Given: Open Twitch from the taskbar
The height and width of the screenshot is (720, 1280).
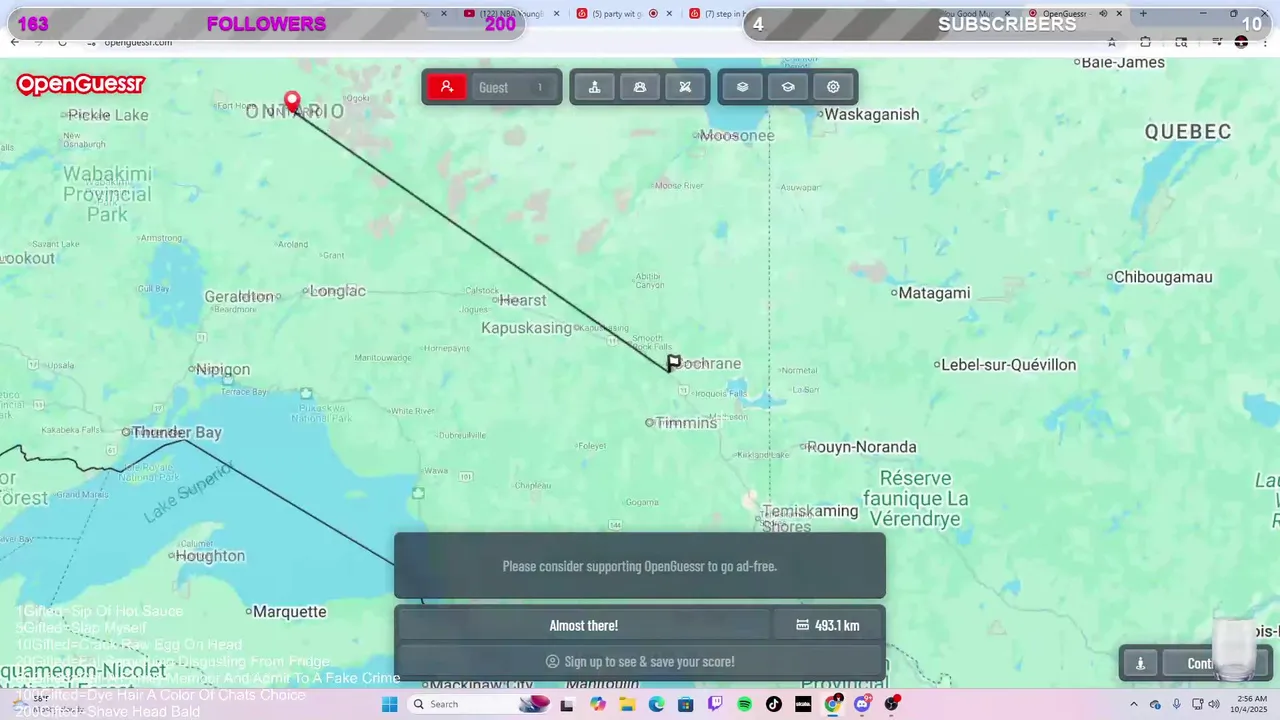Looking at the screenshot, I should (715, 704).
